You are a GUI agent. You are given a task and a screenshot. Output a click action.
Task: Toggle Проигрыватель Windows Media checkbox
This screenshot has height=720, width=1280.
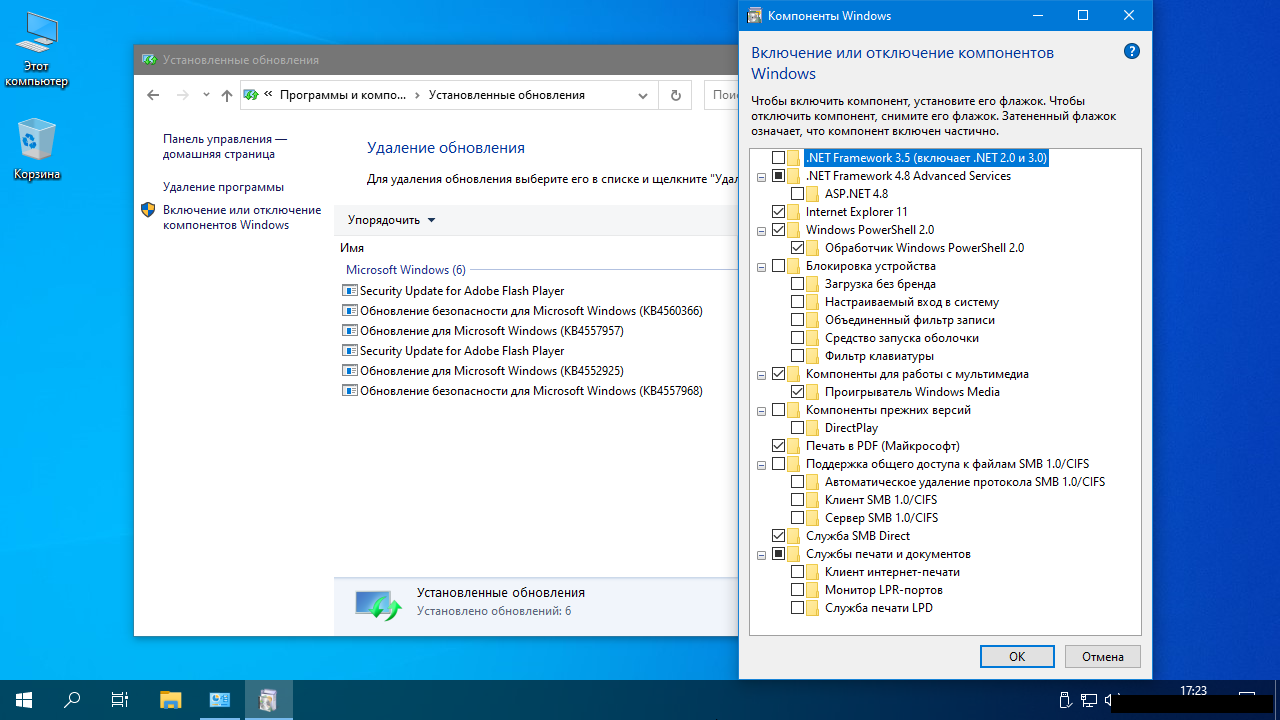798,392
